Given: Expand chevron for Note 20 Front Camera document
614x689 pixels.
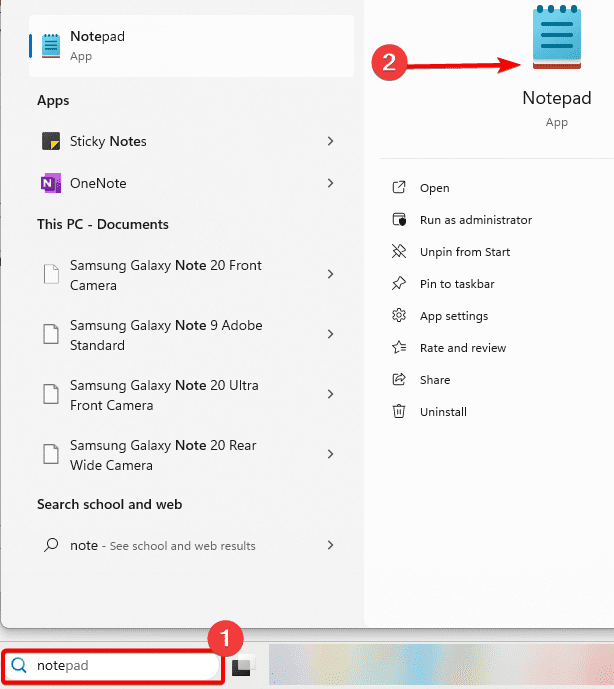Looking at the screenshot, I should 331,274.
